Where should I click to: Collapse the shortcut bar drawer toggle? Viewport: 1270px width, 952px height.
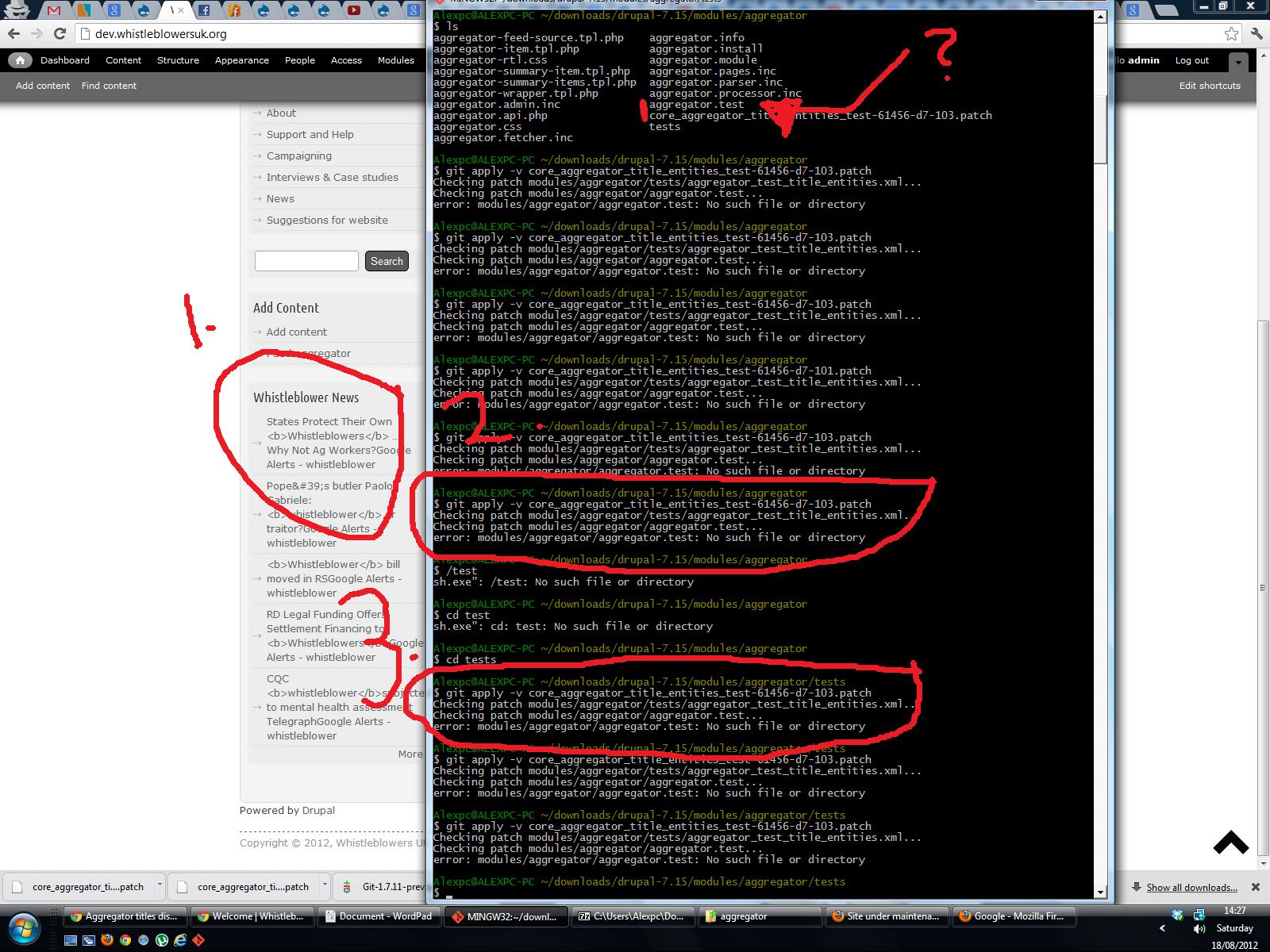[x=1238, y=61]
